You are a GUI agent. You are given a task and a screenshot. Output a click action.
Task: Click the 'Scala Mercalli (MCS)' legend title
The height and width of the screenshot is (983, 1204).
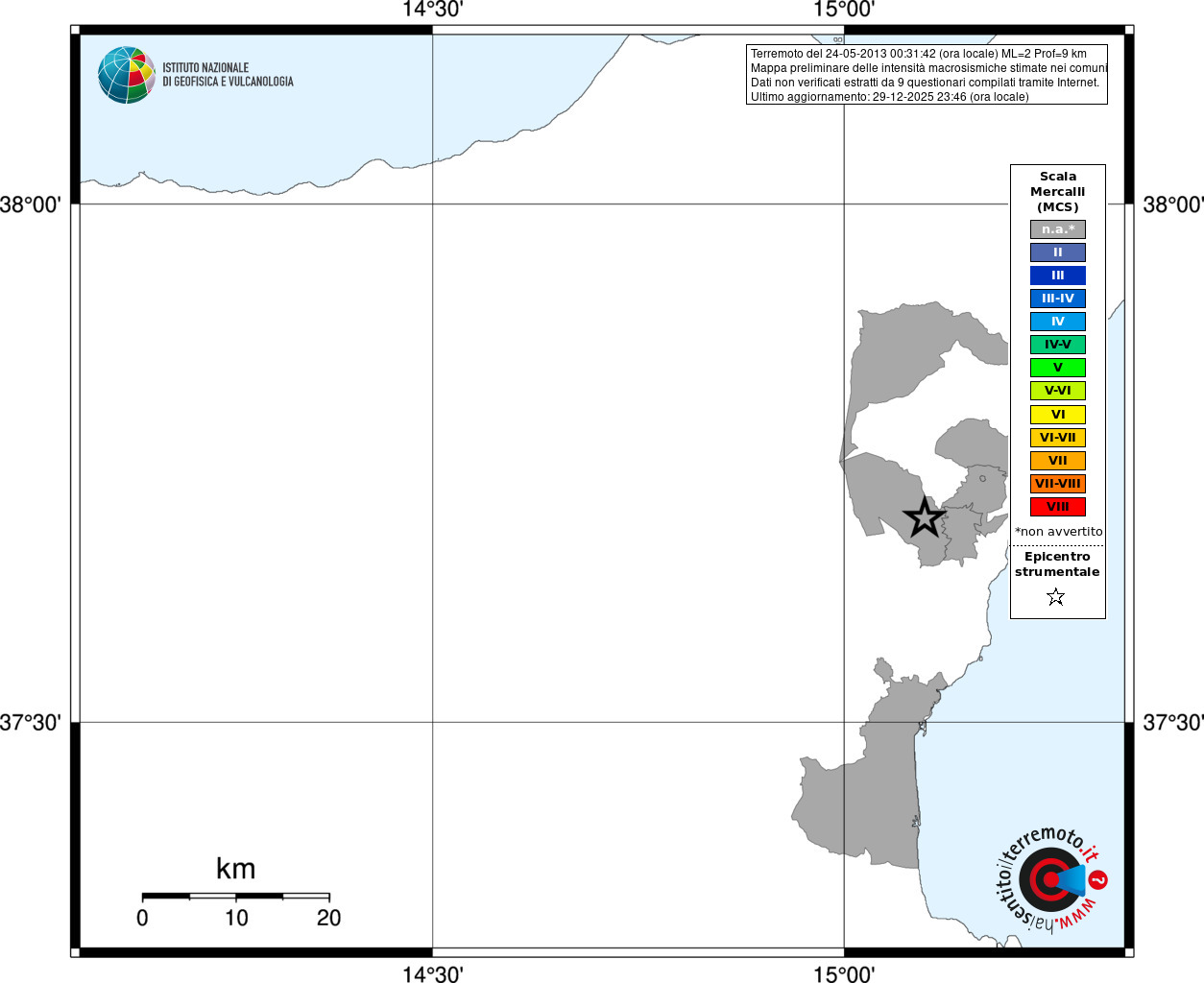click(1058, 192)
